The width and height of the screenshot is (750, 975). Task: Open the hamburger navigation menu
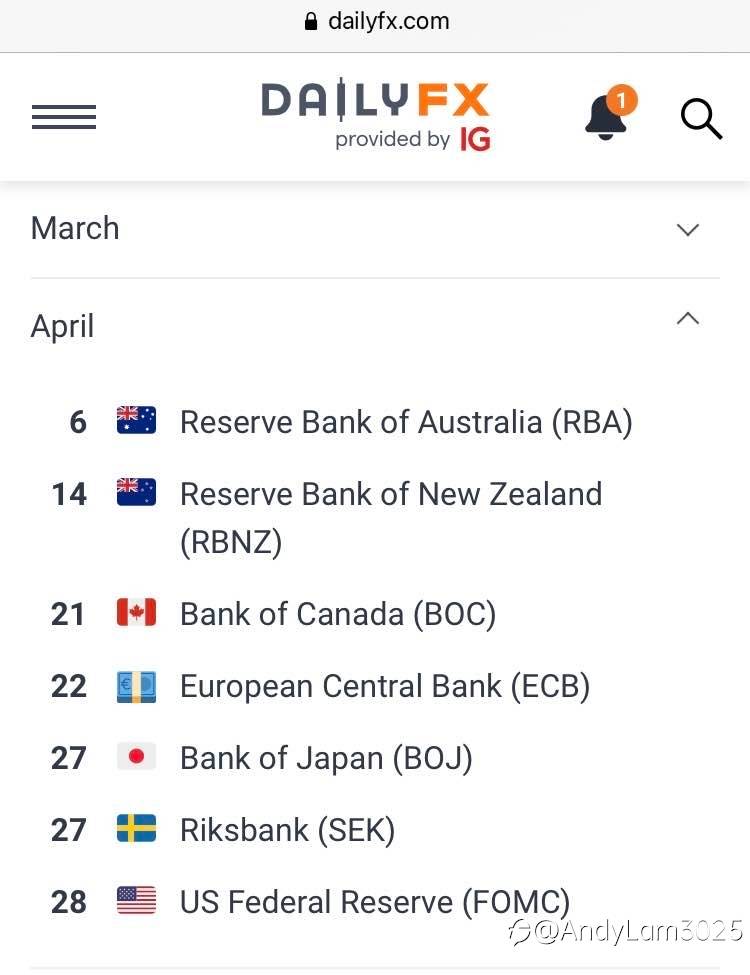coord(64,117)
